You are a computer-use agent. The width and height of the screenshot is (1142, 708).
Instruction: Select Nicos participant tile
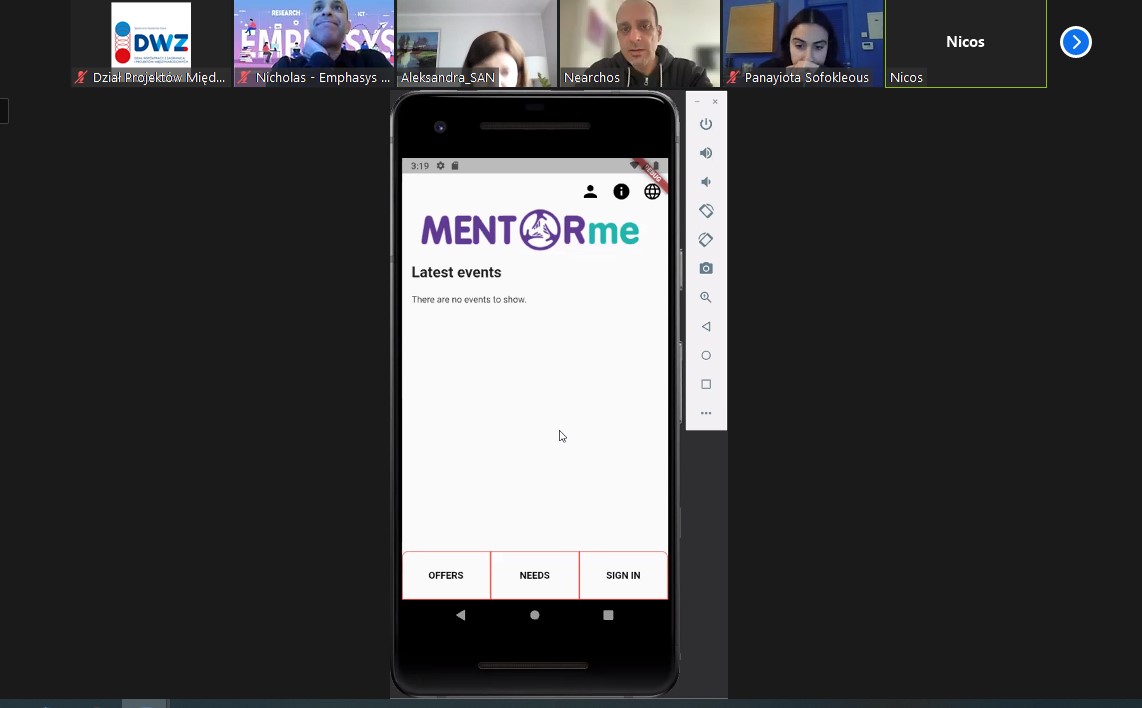(x=966, y=43)
